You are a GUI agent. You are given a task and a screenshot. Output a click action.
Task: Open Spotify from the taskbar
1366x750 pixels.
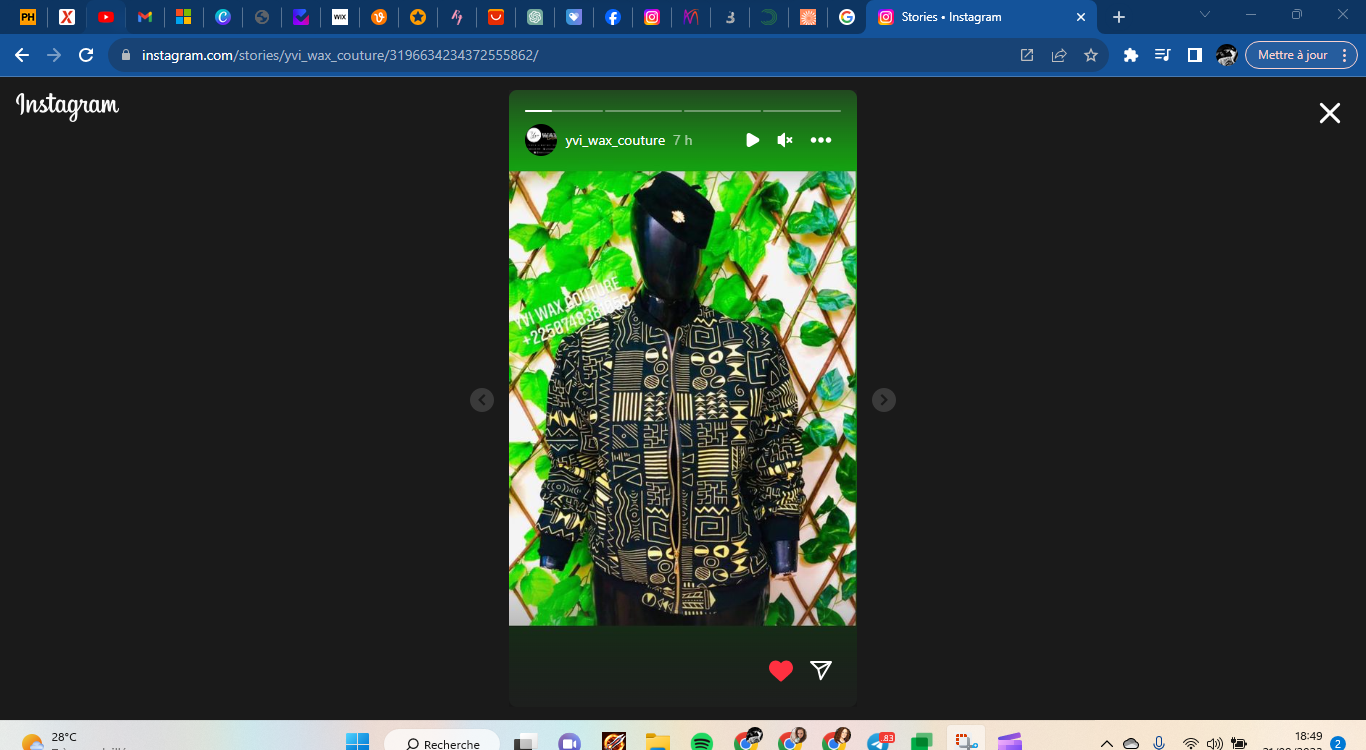click(701, 742)
